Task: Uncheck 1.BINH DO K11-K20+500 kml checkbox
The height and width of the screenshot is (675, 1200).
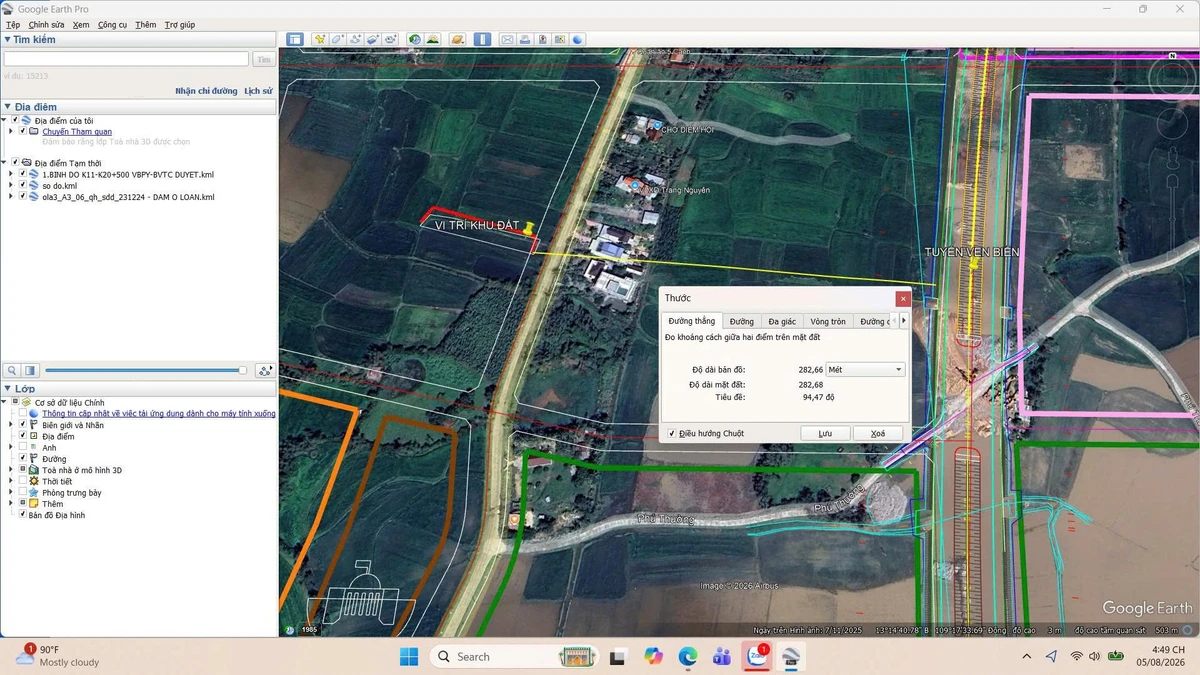Action: [22, 174]
